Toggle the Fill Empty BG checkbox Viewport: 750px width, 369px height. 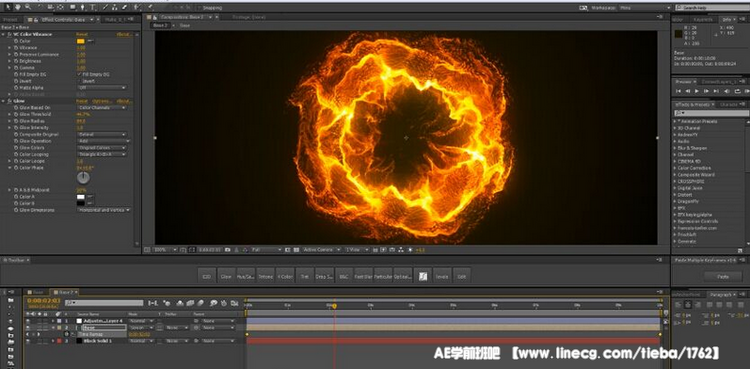(x=79, y=75)
